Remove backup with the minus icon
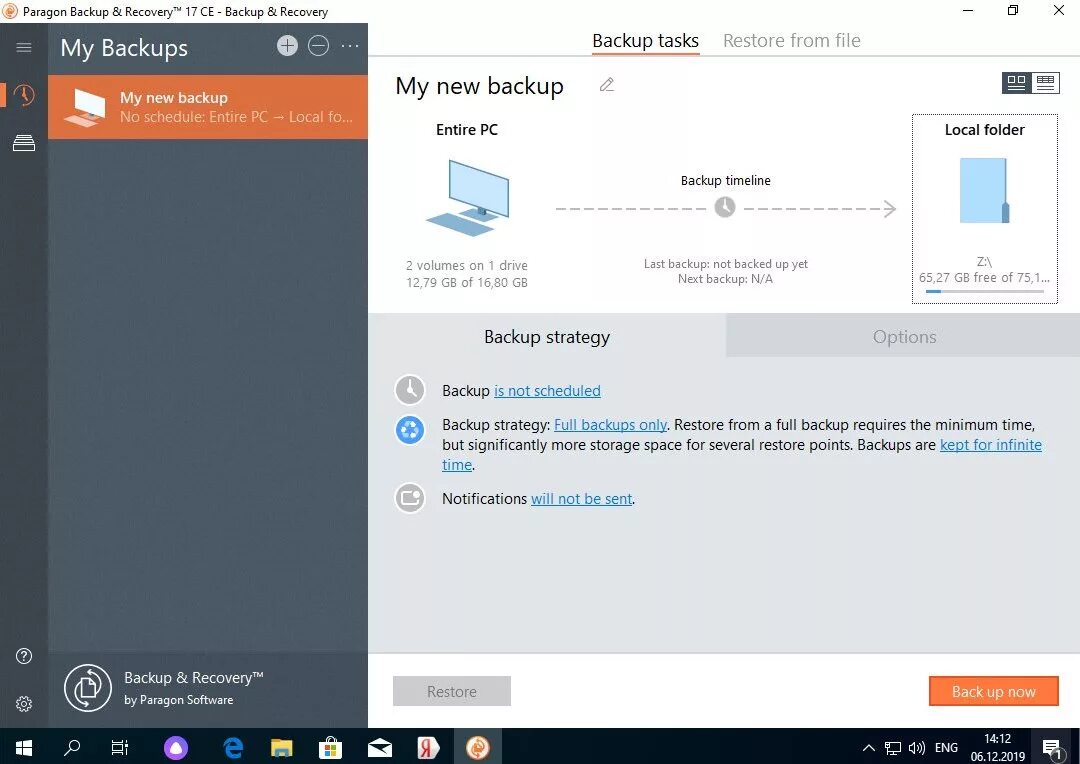The height and width of the screenshot is (764, 1080). (318, 46)
